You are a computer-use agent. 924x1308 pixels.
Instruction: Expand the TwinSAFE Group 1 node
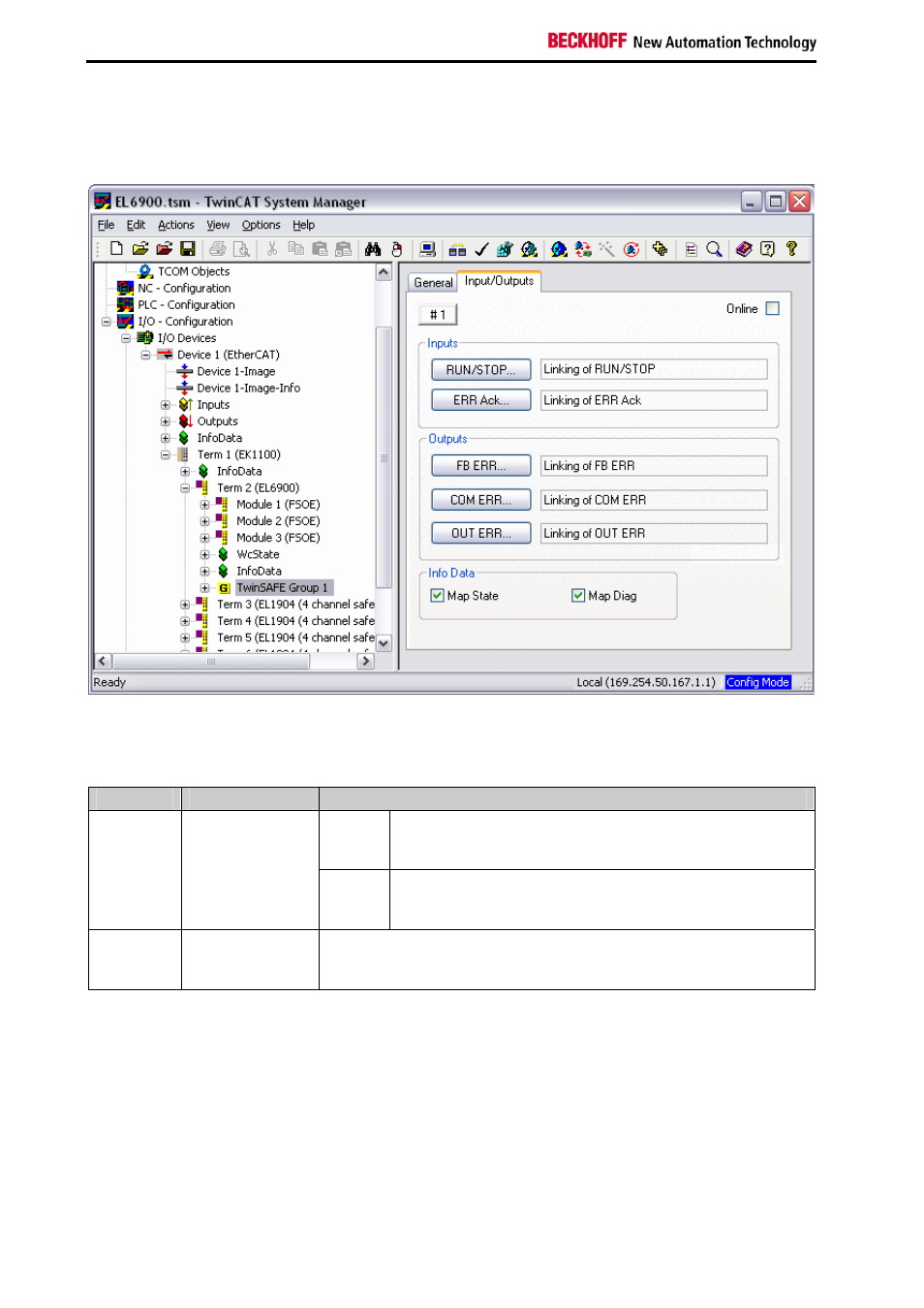(x=204, y=588)
